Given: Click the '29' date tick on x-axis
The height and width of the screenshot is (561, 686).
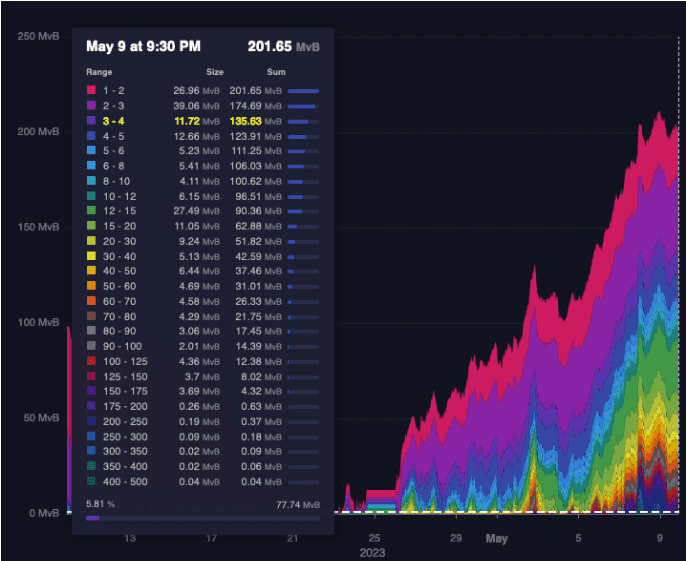Looking at the screenshot, I should 456,538.
